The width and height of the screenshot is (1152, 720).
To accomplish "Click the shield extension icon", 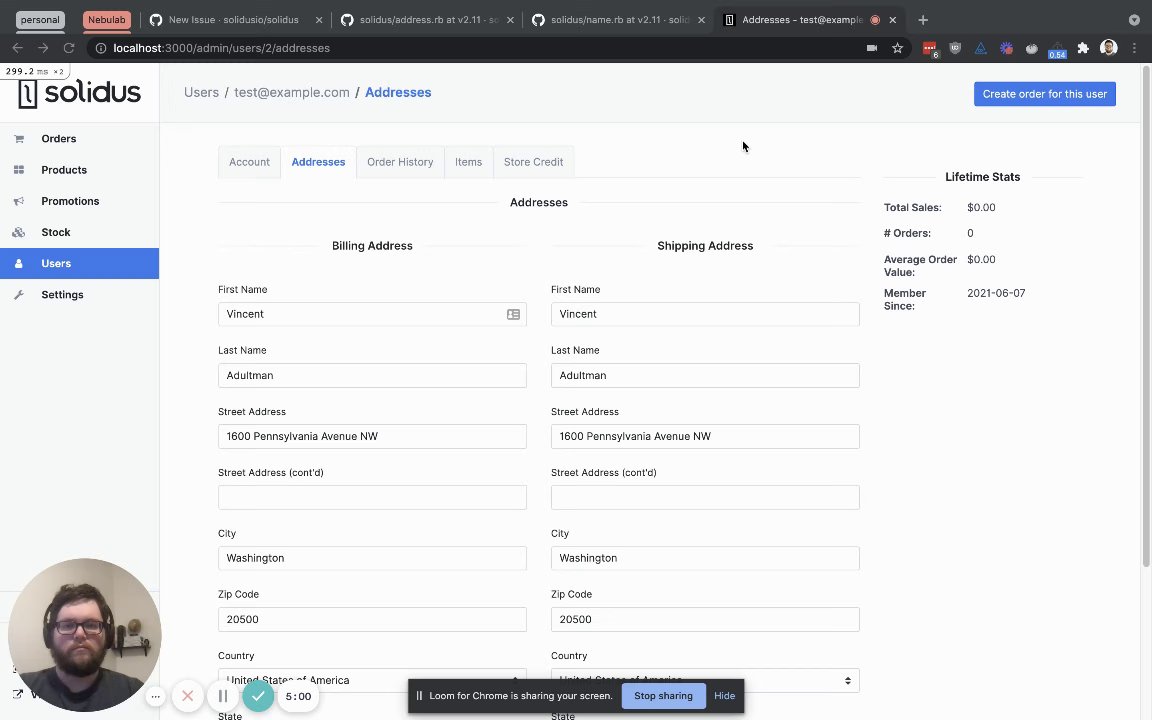I will (x=955, y=48).
